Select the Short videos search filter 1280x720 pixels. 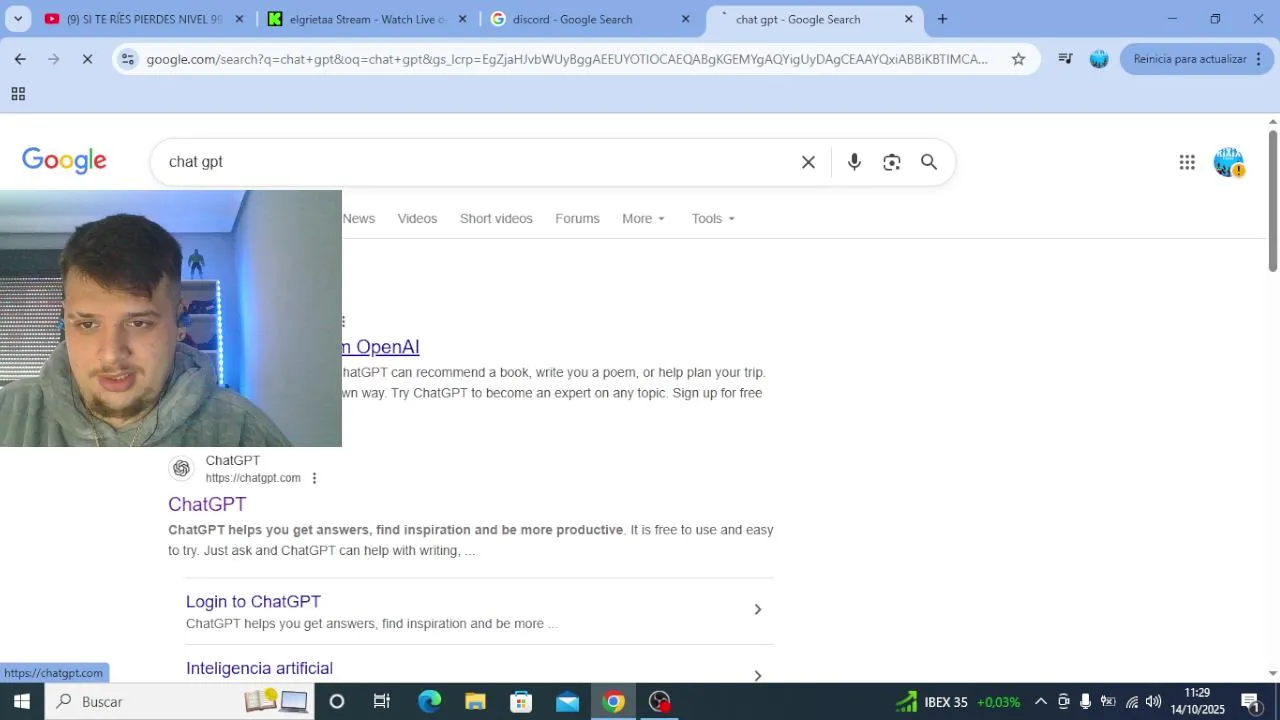(x=496, y=218)
